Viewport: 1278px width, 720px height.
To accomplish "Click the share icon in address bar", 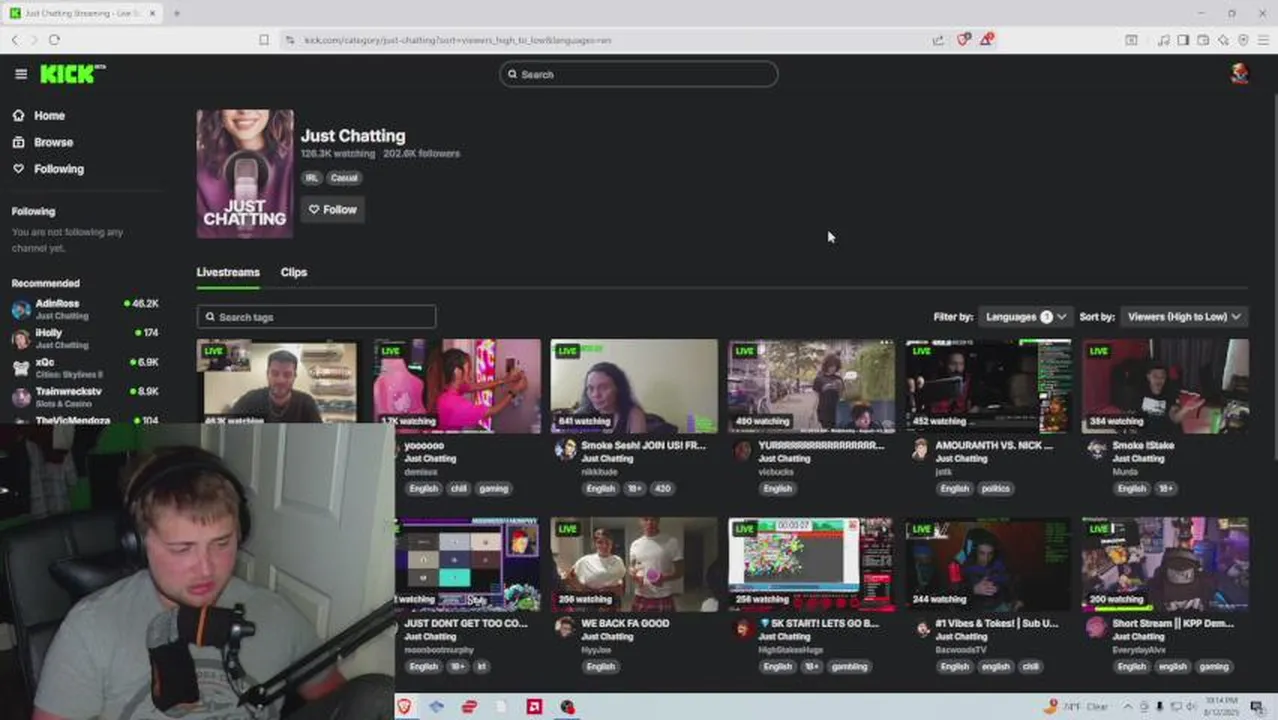I will click(938, 40).
